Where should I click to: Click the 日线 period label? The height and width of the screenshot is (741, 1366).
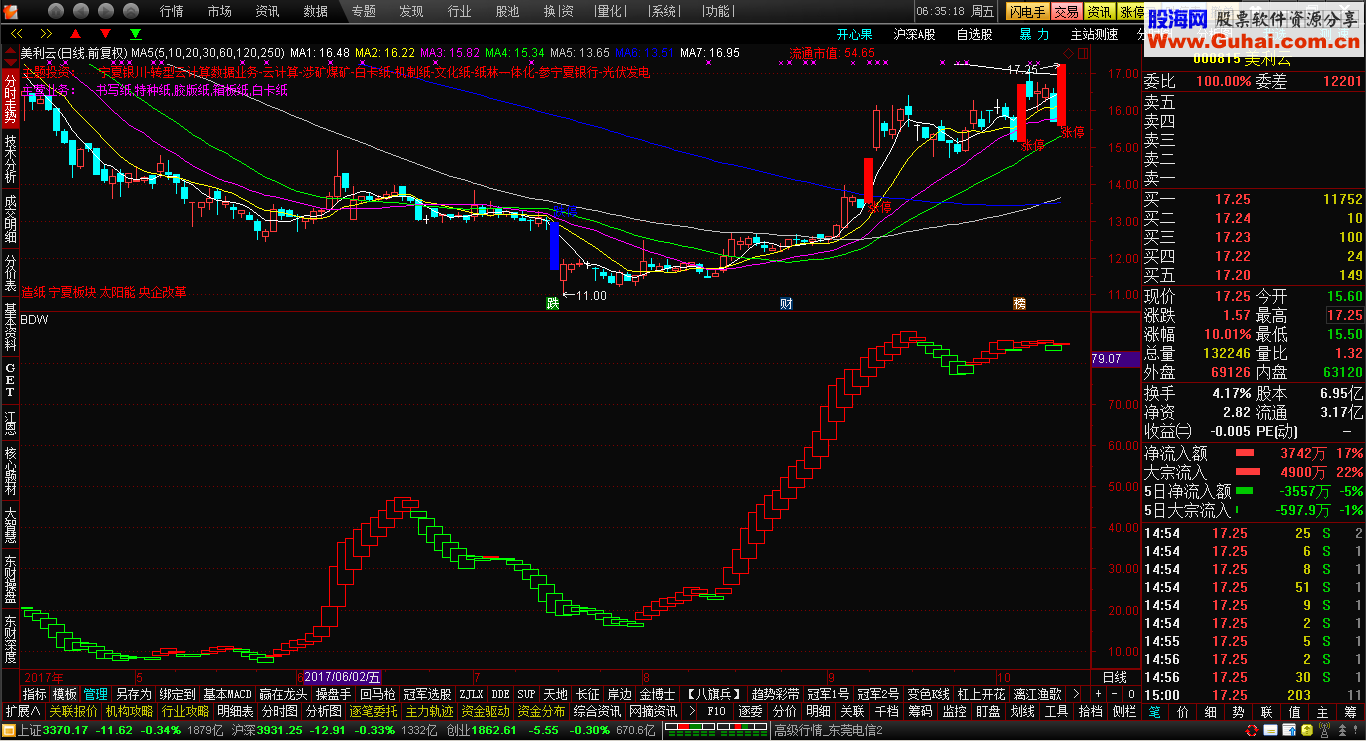[x=1114, y=677]
